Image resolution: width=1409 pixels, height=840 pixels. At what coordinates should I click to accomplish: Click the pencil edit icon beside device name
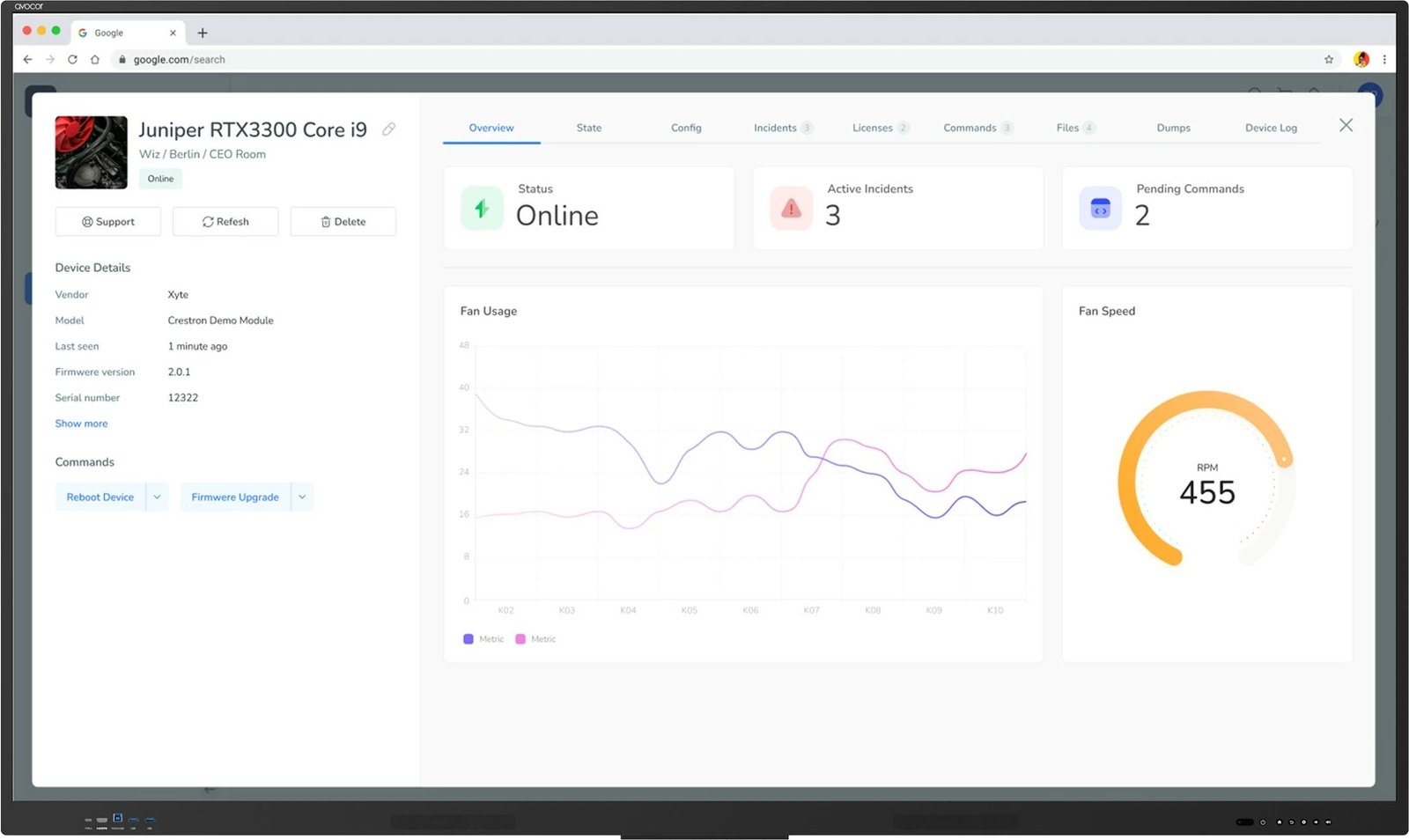coord(388,129)
